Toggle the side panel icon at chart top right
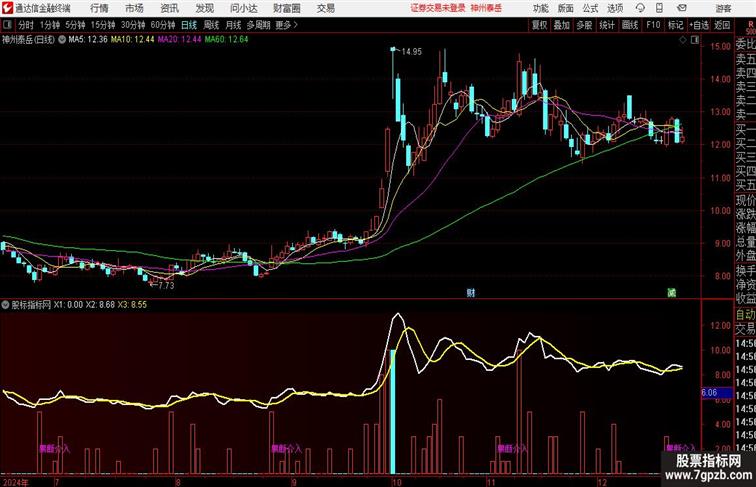The width and height of the screenshot is (756, 487). (x=695, y=40)
